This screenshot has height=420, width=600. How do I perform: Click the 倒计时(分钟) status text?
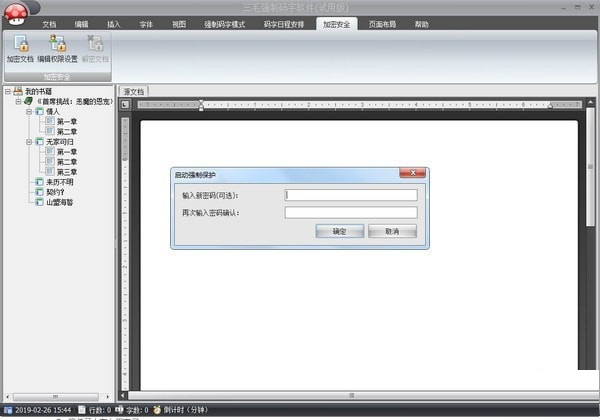[x=186, y=410]
